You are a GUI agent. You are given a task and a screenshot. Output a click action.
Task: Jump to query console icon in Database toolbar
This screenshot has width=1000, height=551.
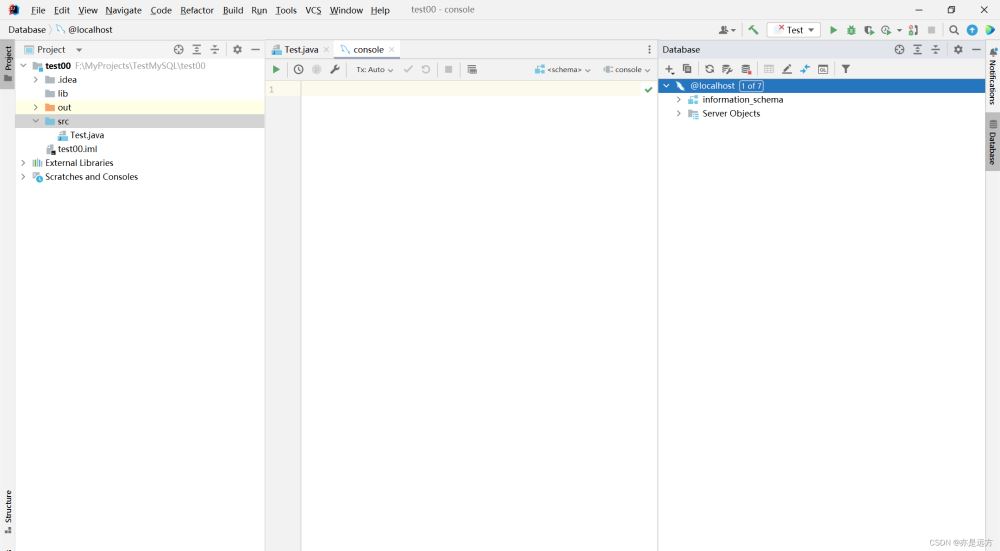pyautogui.click(x=823, y=69)
